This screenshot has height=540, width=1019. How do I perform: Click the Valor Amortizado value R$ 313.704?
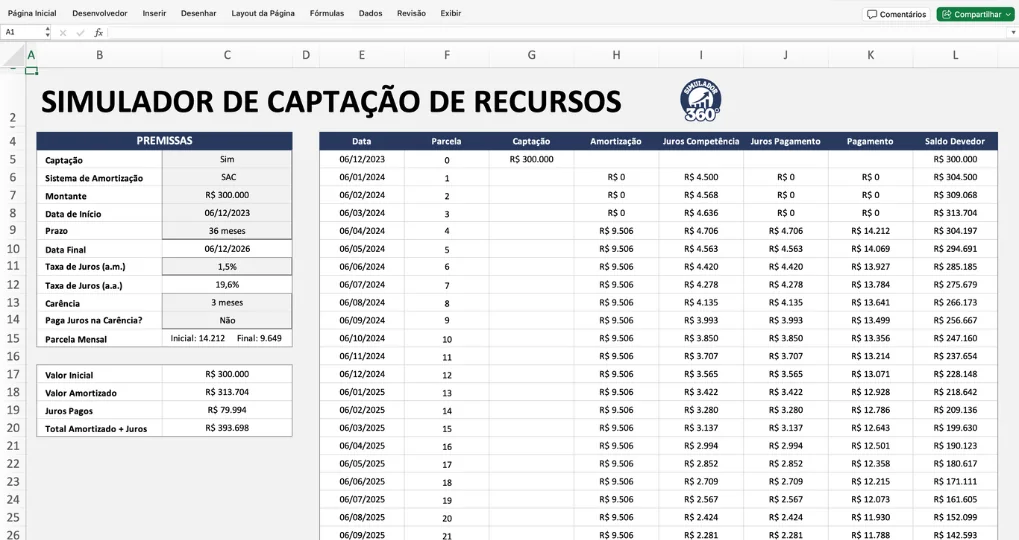point(227,392)
